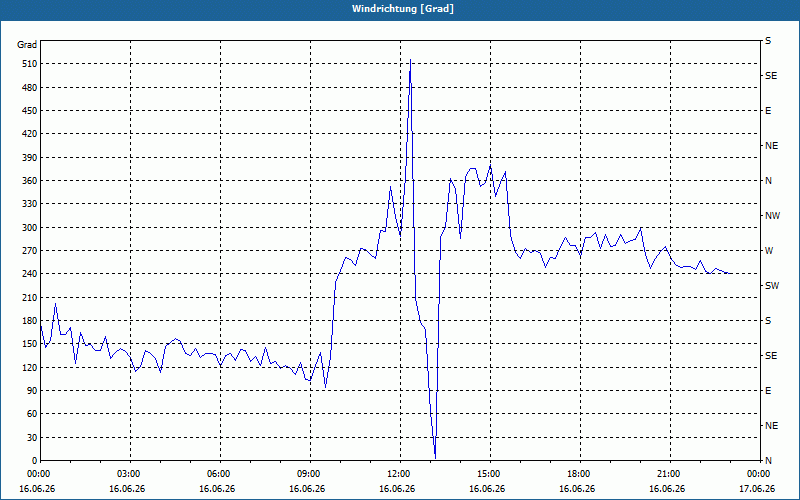The height and width of the screenshot is (500, 800).
Task: Click the 21:00 time axis label
Action: (x=670, y=473)
